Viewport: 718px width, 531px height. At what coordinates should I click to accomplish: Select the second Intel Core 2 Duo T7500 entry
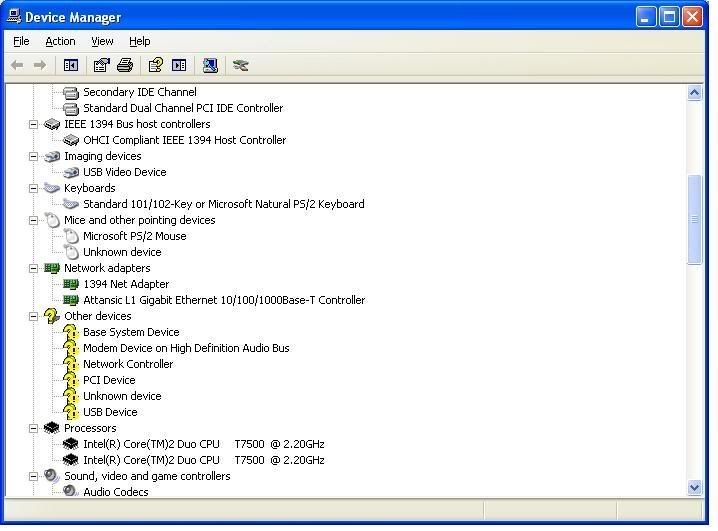point(204,460)
